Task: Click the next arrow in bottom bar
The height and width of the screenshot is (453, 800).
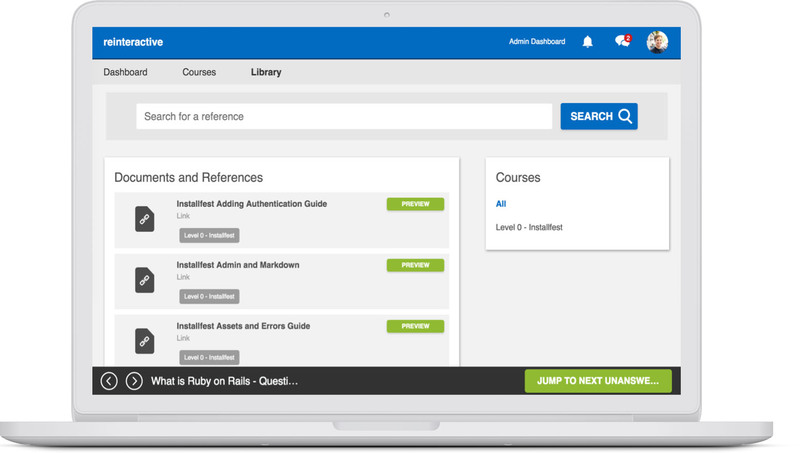Action: pos(134,381)
